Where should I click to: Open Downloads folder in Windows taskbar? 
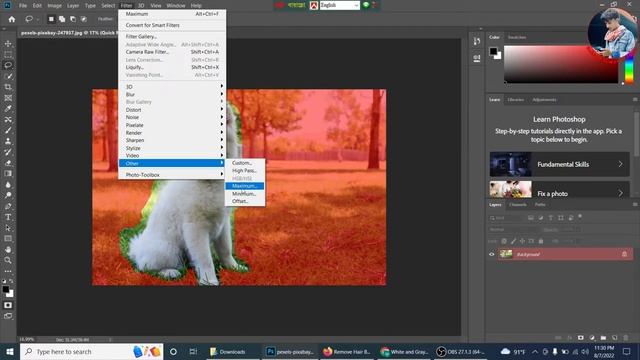tap(227, 351)
